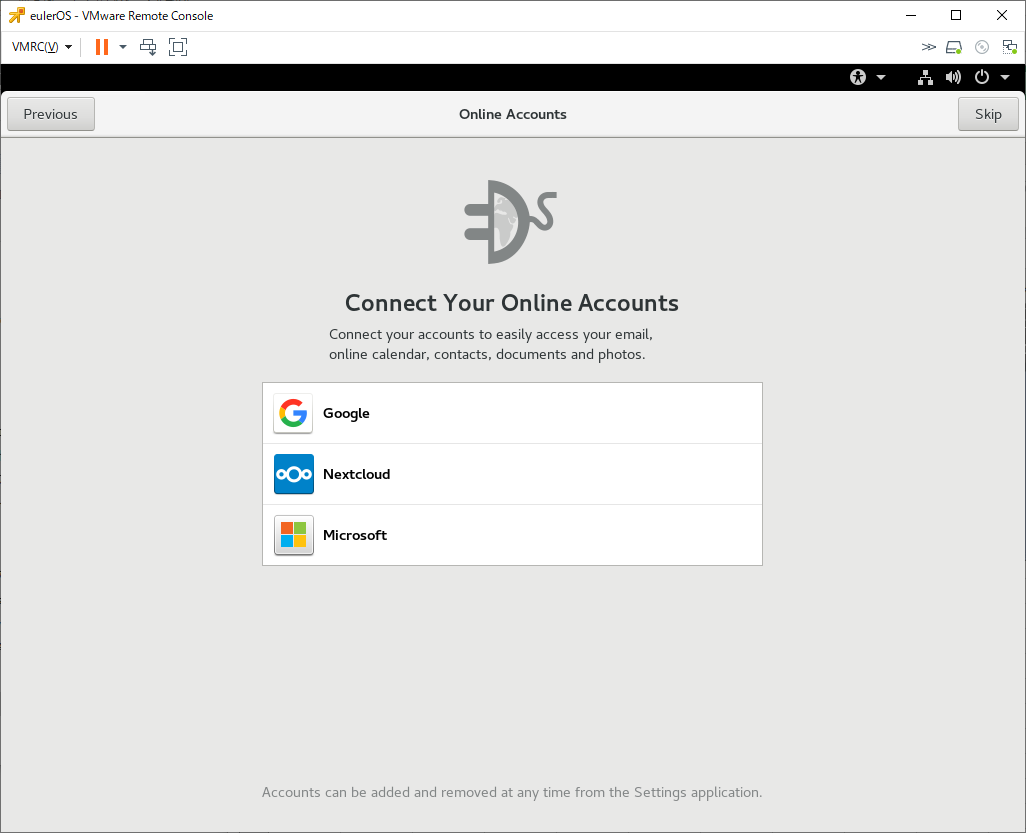Select the Google account provider
Screen dimensions: 1026x833
tap(512, 413)
